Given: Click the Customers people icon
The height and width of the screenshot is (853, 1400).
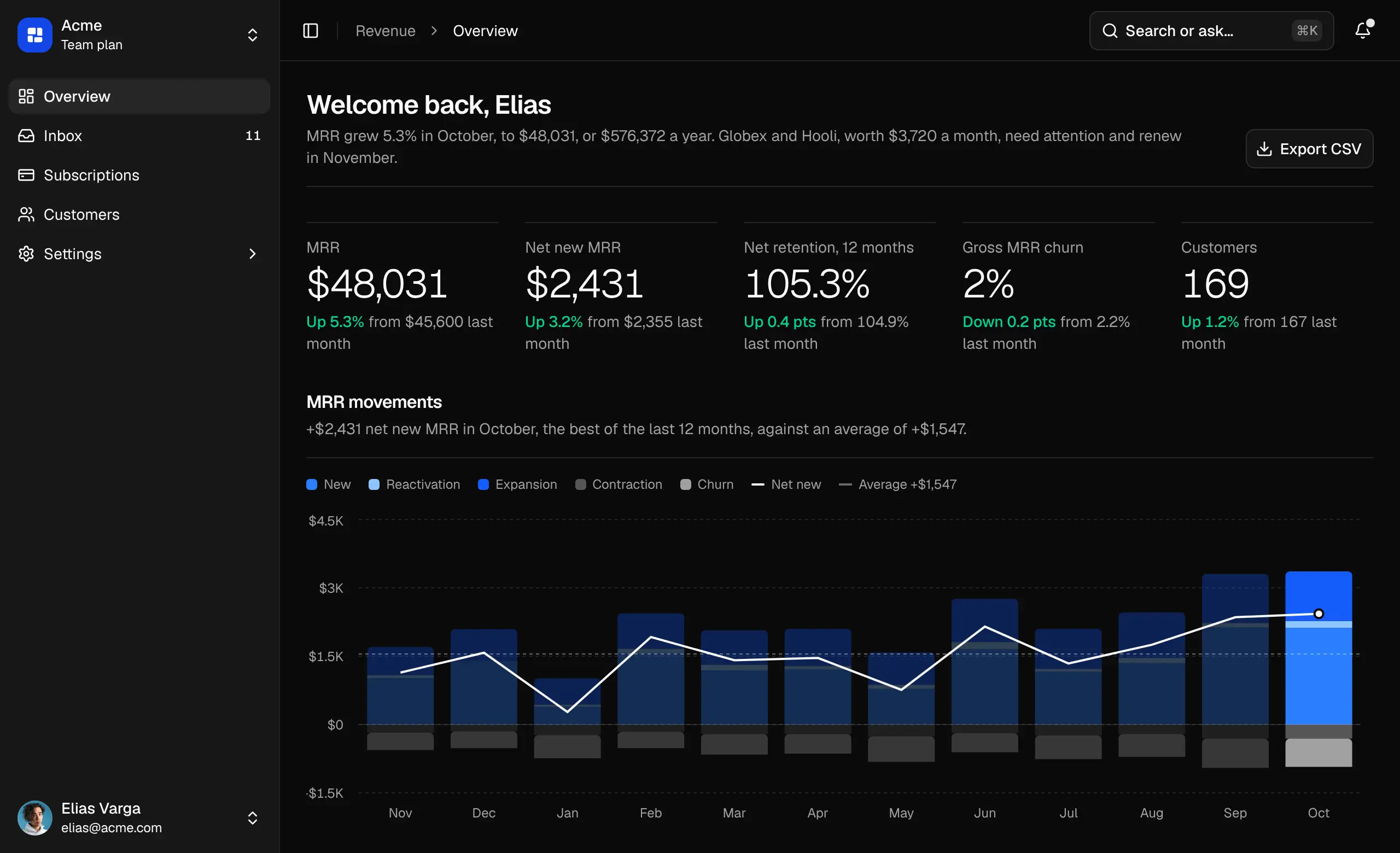Looking at the screenshot, I should (26, 214).
